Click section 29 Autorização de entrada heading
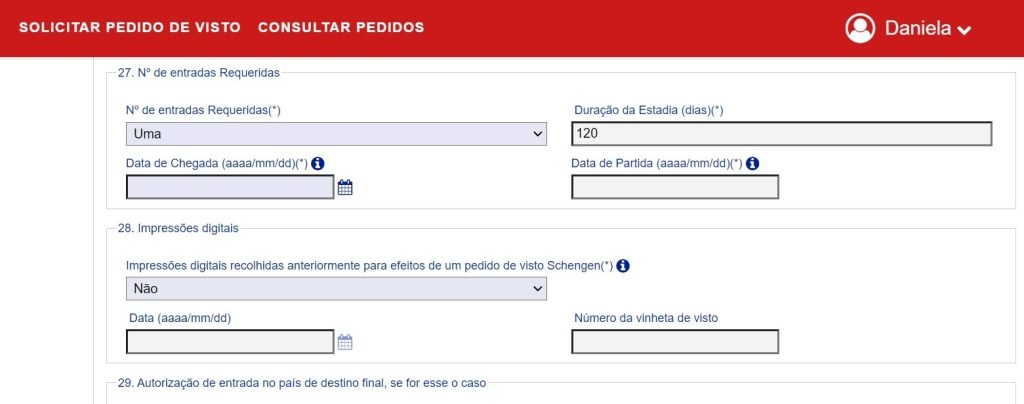The height and width of the screenshot is (404, 1024). [x=302, y=383]
